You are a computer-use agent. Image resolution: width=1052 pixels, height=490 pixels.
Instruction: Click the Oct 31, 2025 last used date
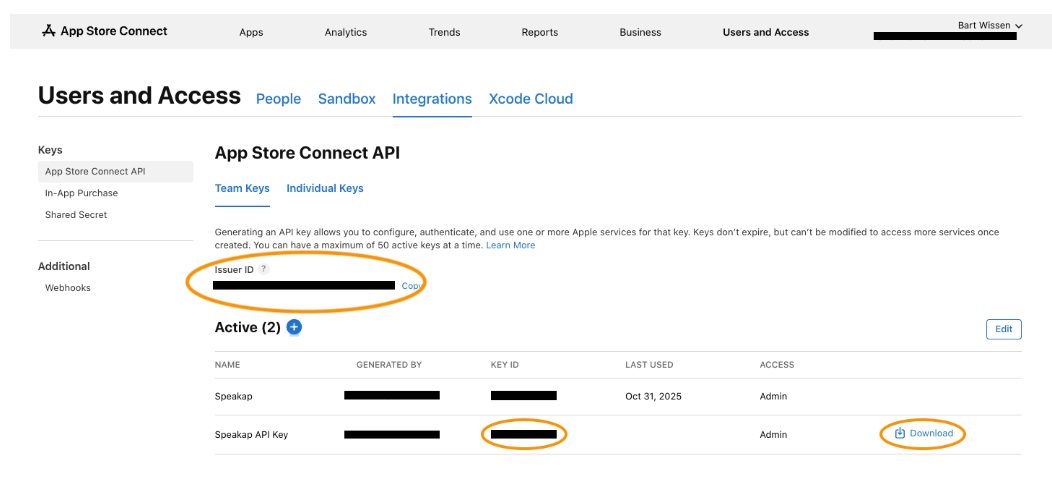tap(653, 396)
